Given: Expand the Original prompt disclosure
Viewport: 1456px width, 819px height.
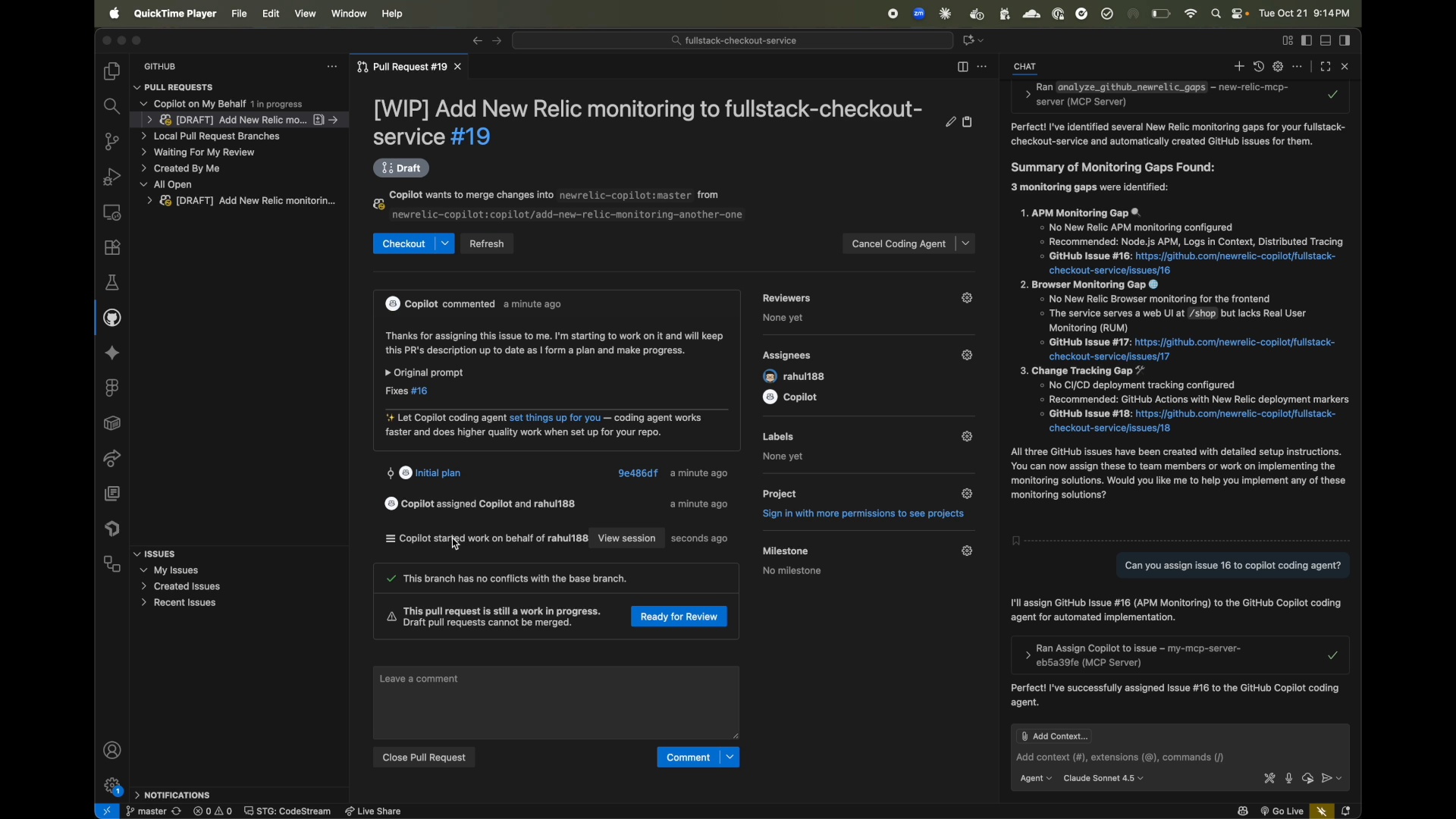Looking at the screenshot, I should (x=425, y=373).
